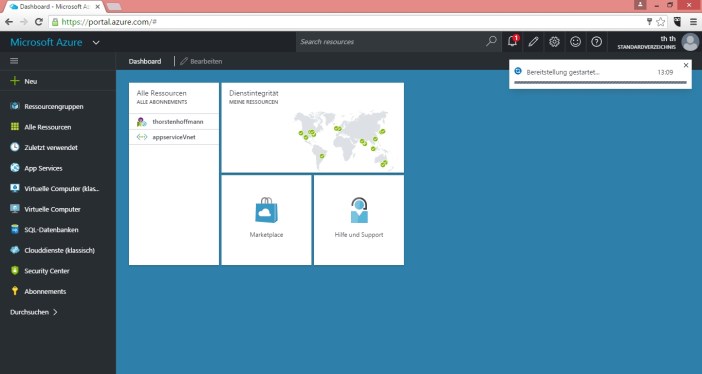
Task: Click the Neu text in sidebar
Action: (x=30, y=82)
